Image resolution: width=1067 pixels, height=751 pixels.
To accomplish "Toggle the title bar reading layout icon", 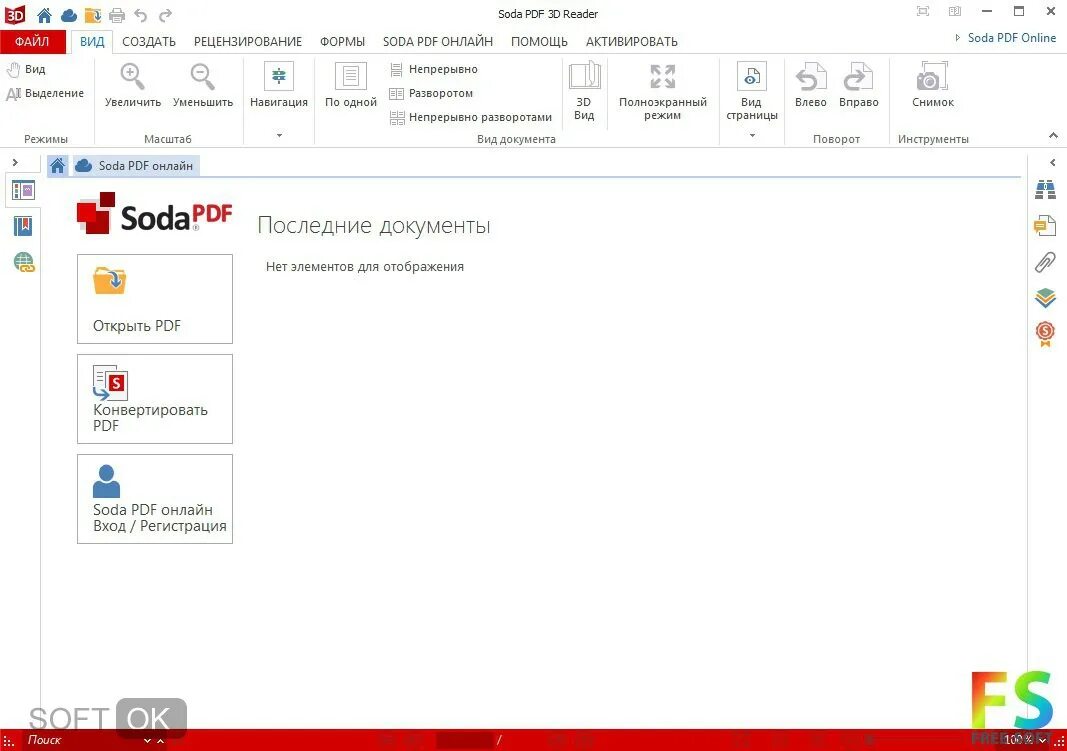I will point(955,12).
